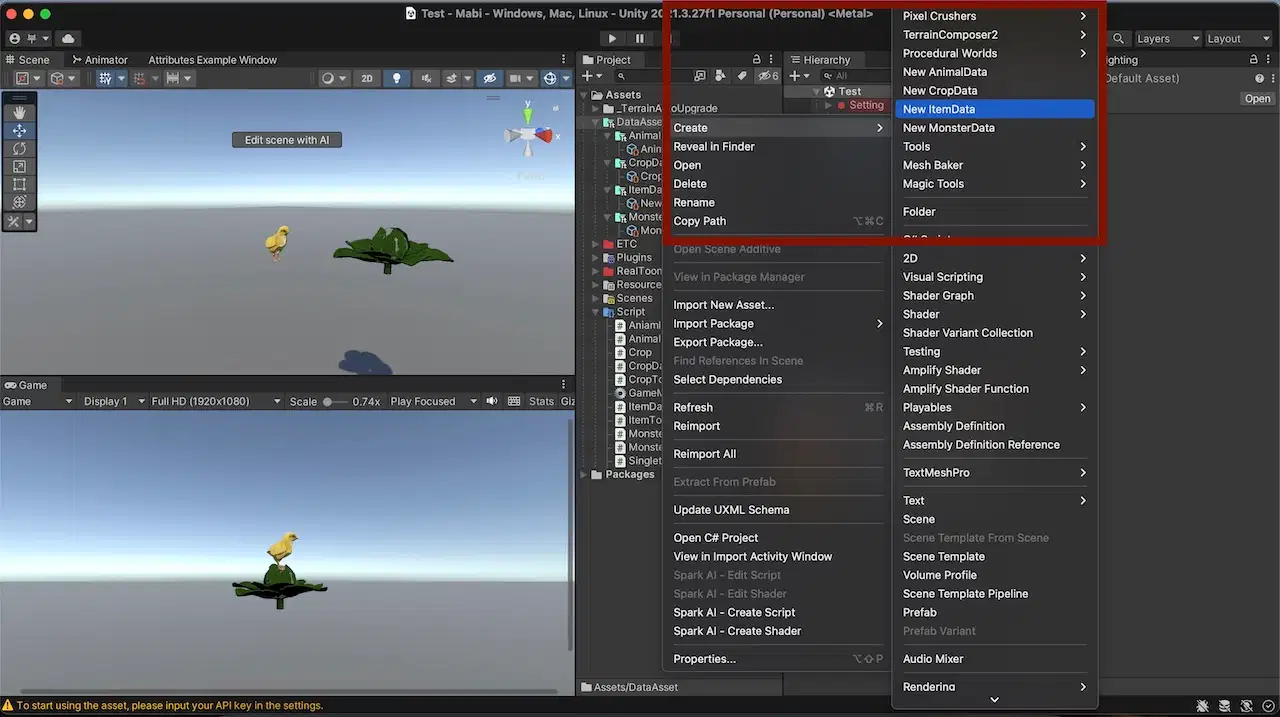Toggle scene visibility hidden objects
This screenshot has width=1280, height=717.
tap(489, 78)
